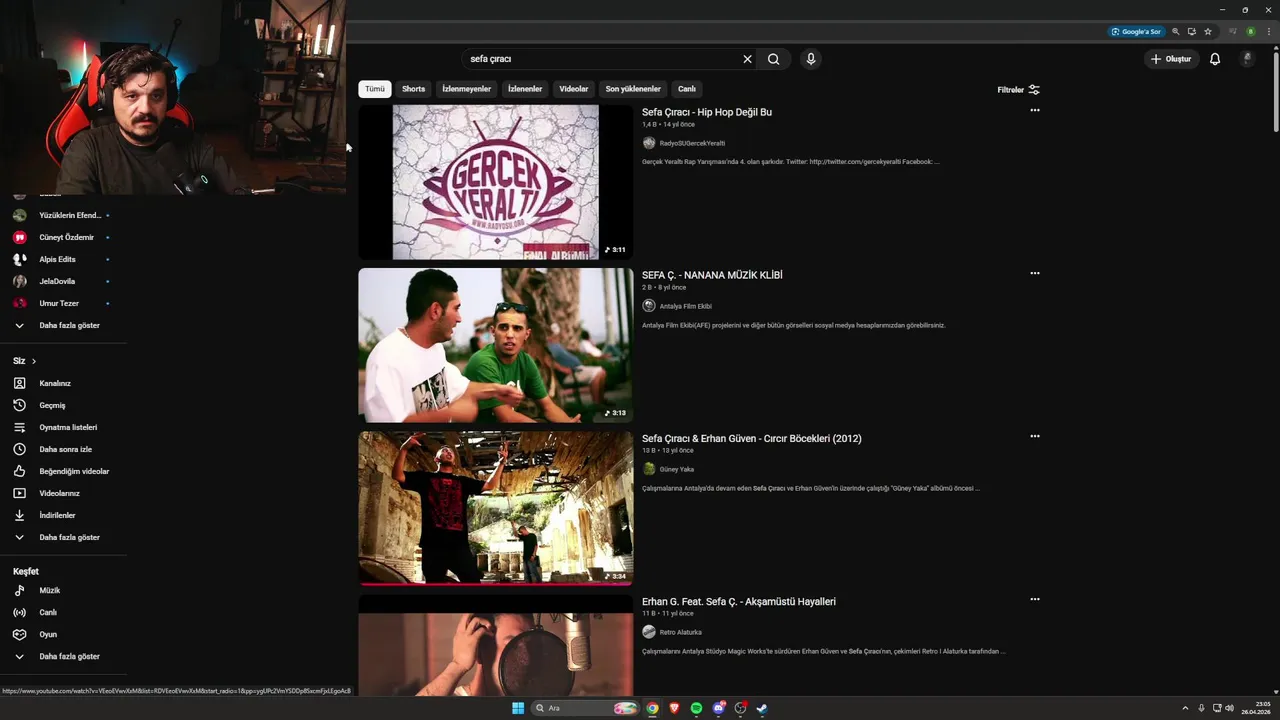1280x720 pixels.
Task: Open the Akşamüstü Hayalleri video thumbnail
Action: point(496,645)
